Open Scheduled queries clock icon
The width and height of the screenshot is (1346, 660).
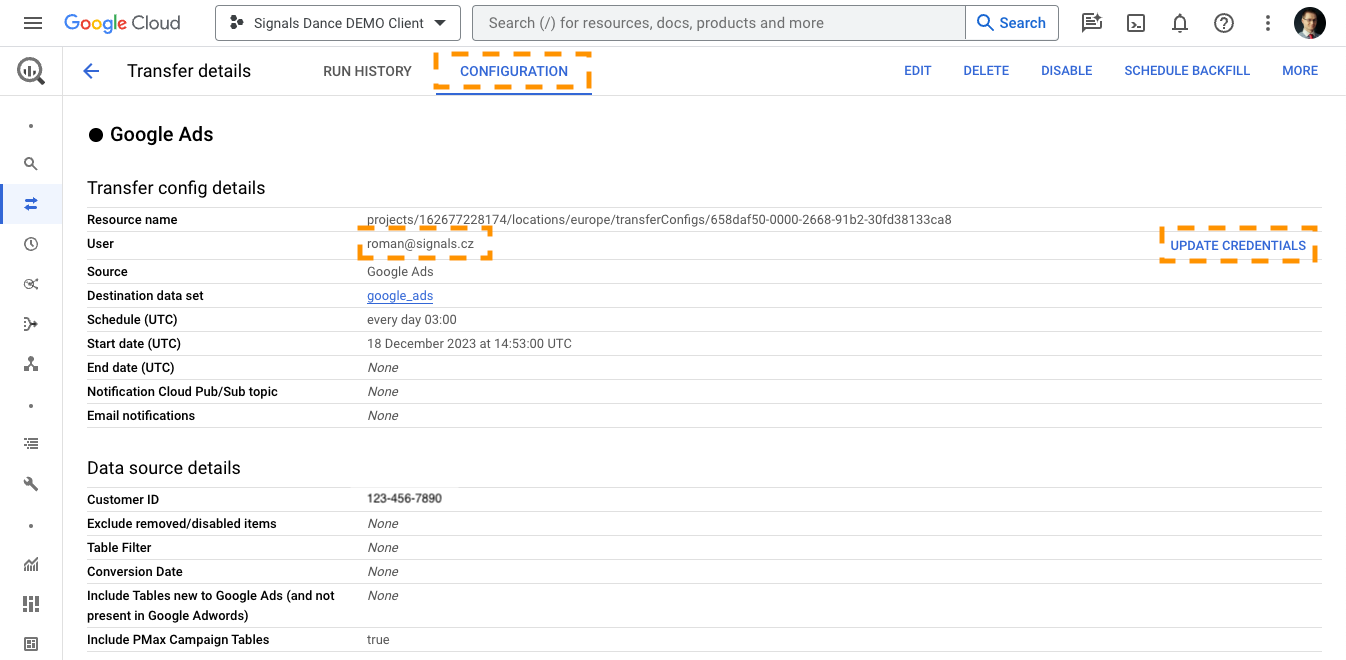tap(31, 244)
